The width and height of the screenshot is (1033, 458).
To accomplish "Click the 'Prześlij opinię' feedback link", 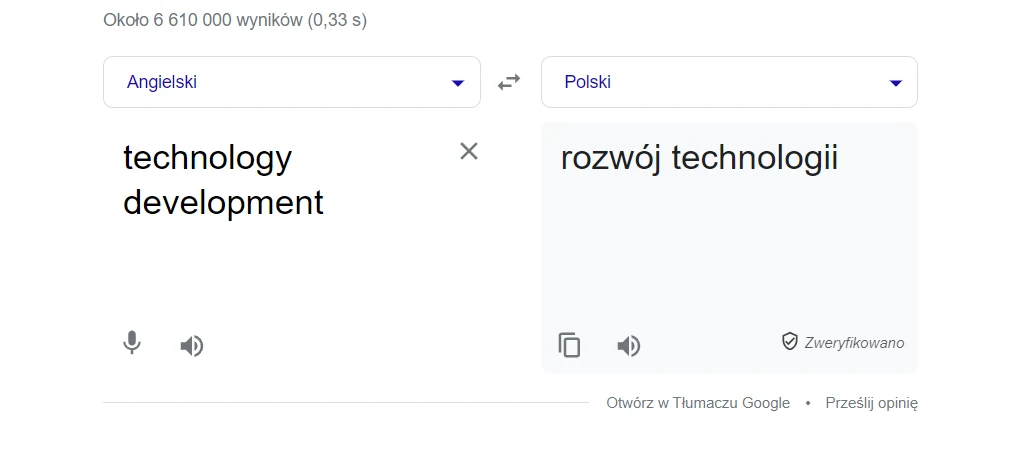I will [x=871, y=403].
